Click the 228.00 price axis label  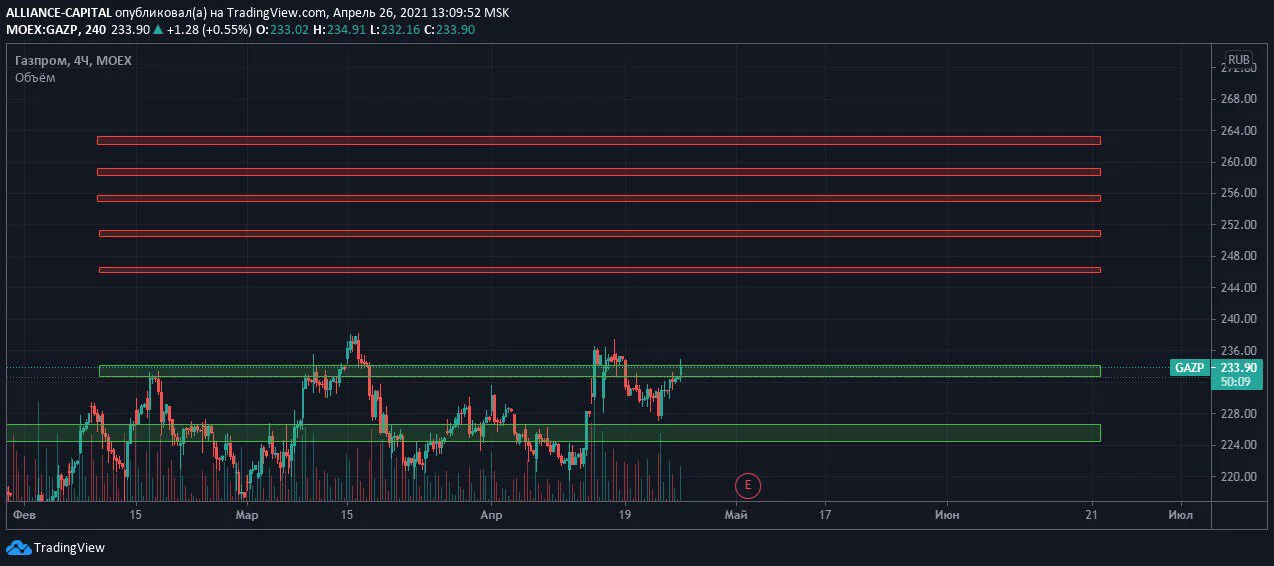(1238, 414)
